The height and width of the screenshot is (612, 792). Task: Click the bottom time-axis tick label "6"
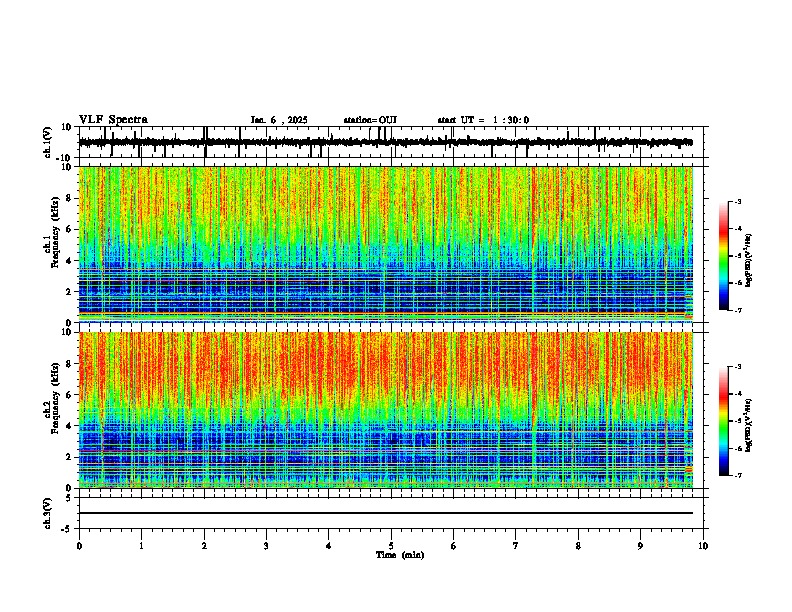point(454,546)
